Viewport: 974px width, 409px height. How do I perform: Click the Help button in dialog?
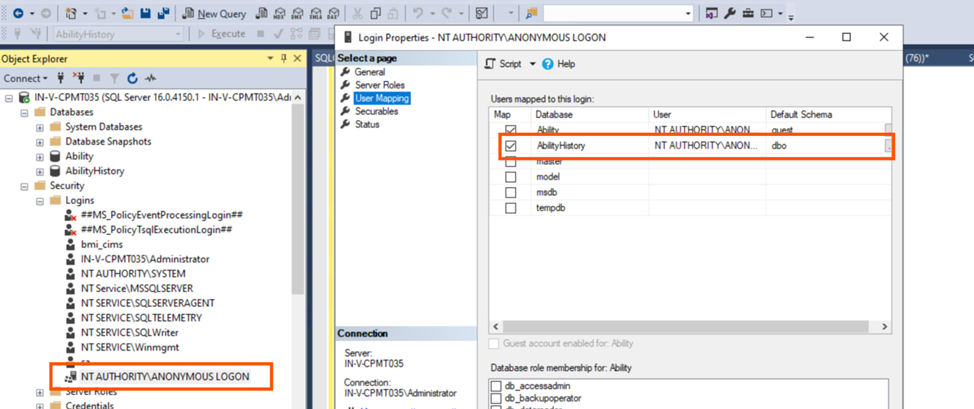coord(558,64)
